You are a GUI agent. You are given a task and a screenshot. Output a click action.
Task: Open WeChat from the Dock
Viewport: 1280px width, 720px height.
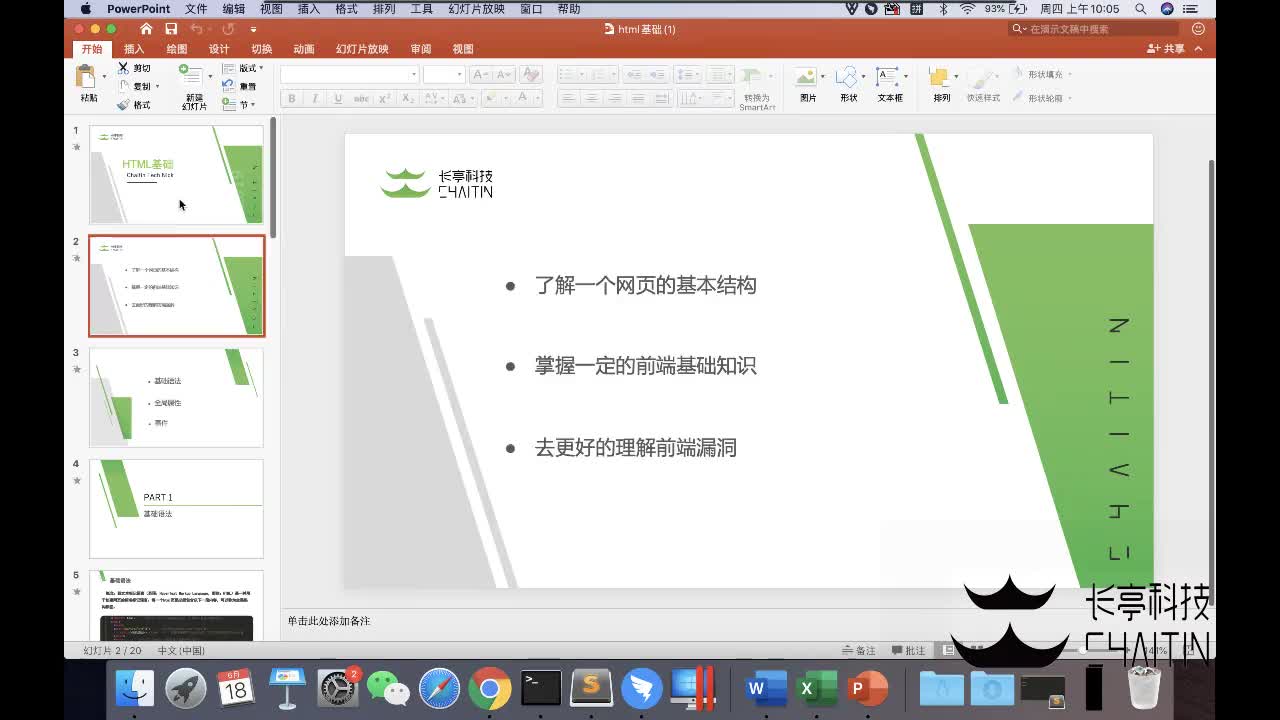click(388, 689)
